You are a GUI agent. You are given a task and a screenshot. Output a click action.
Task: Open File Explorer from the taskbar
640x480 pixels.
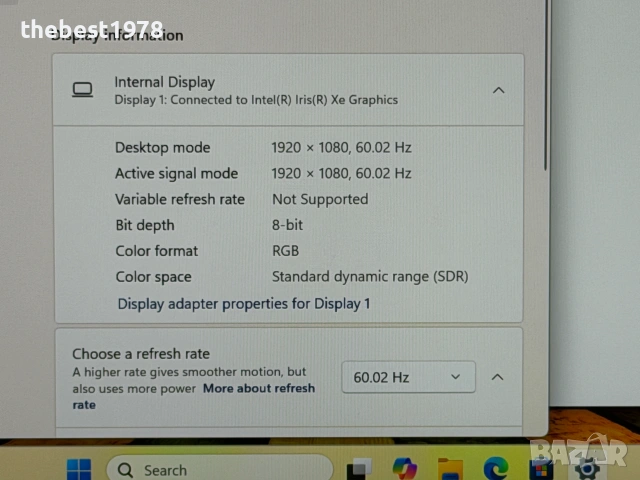tap(450, 469)
